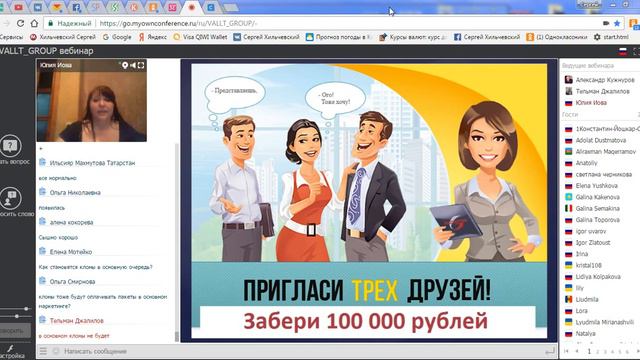Open the Visa QIWI Wallet bookmark
Image resolution: width=640 pixels, height=360 pixels.
(200, 37)
